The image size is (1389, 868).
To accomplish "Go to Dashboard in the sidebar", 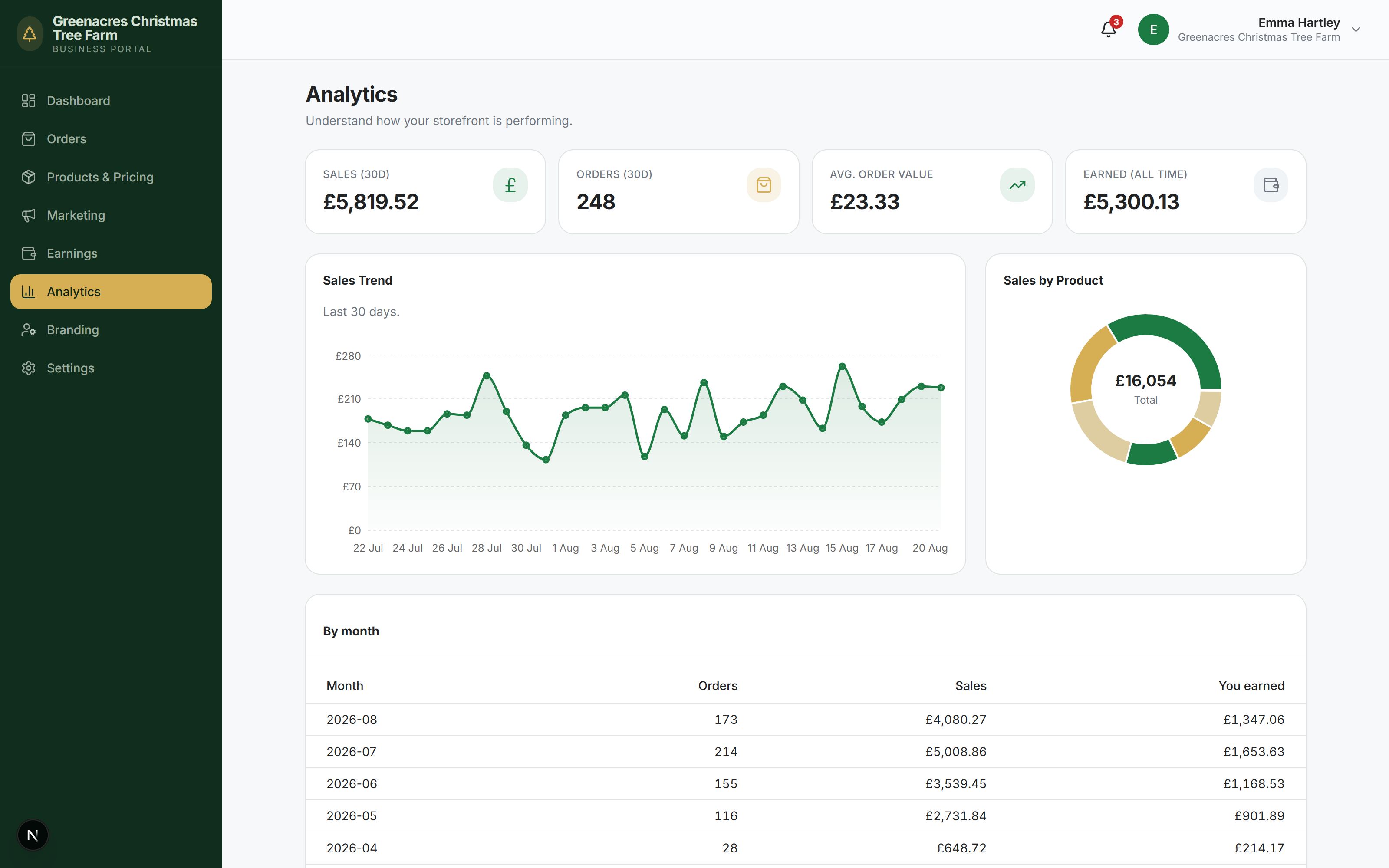I will (111, 100).
